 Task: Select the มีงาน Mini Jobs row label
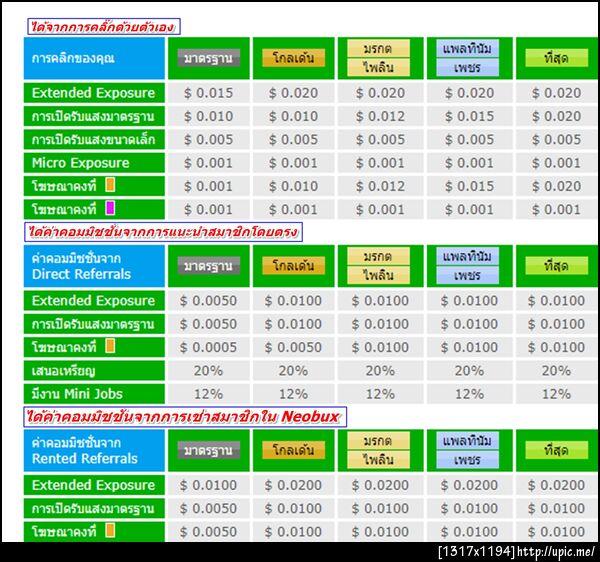pyautogui.click(x=94, y=394)
